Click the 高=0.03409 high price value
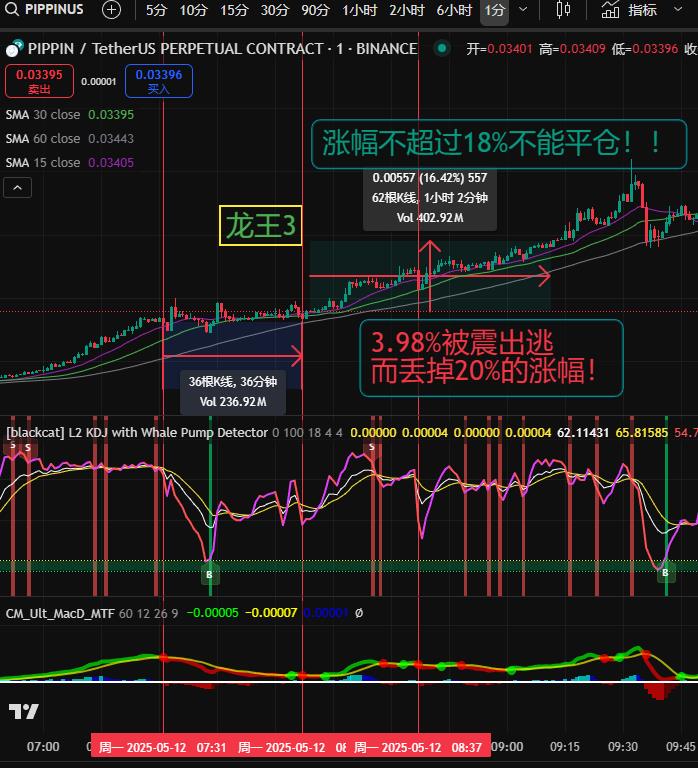The image size is (698, 768). click(x=572, y=48)
